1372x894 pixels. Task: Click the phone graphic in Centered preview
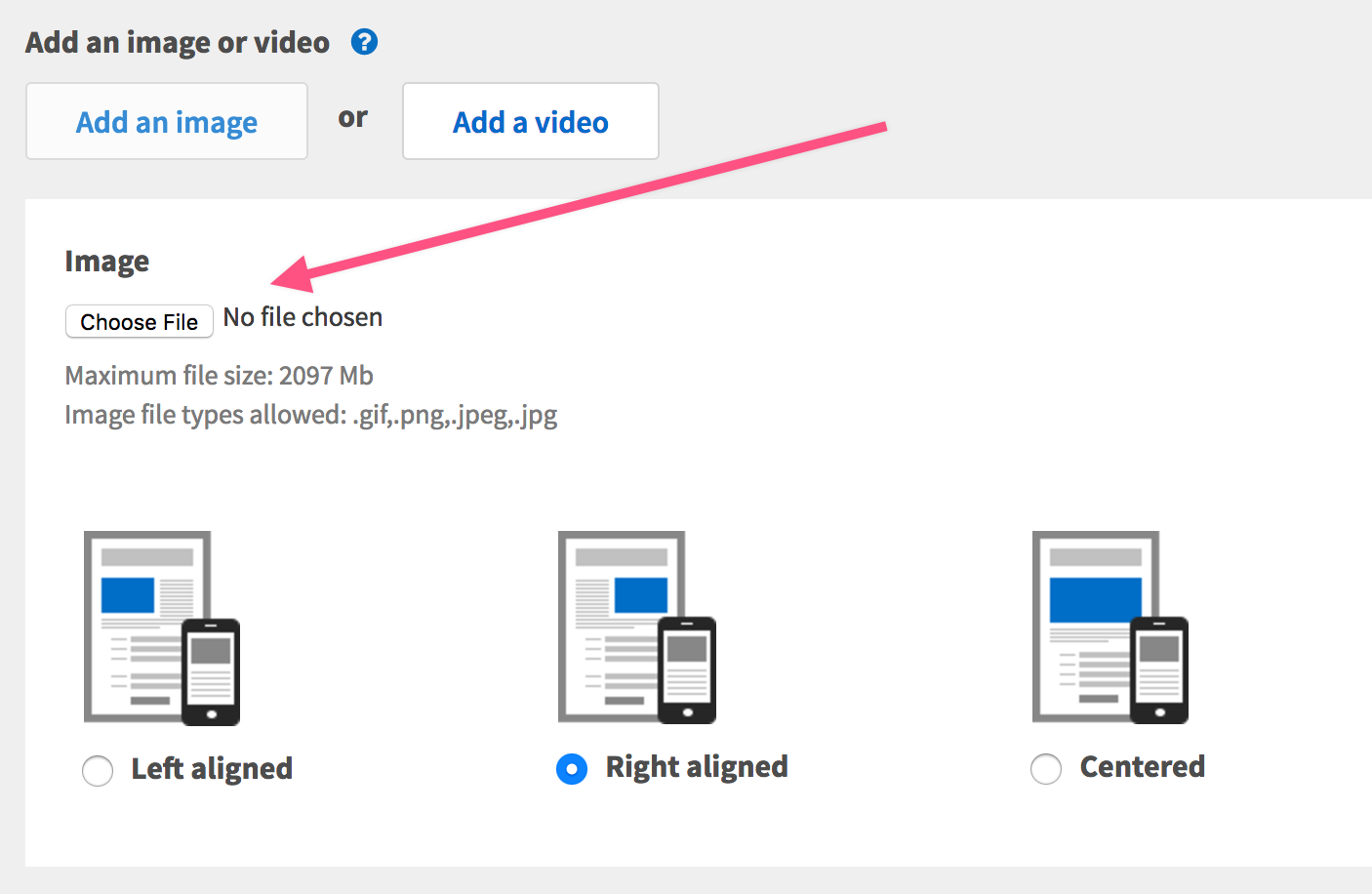(x=1159, y=670)
